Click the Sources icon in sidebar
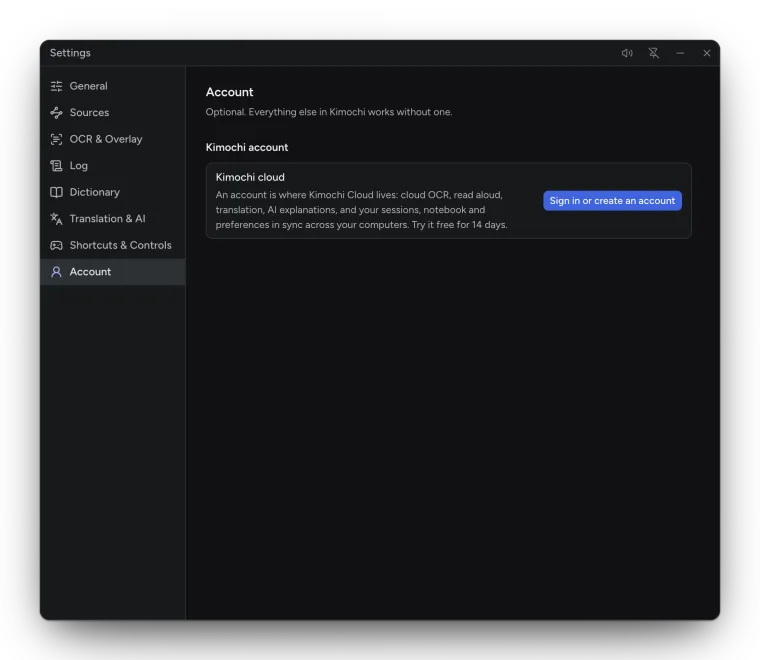 (x=56, y=113)
